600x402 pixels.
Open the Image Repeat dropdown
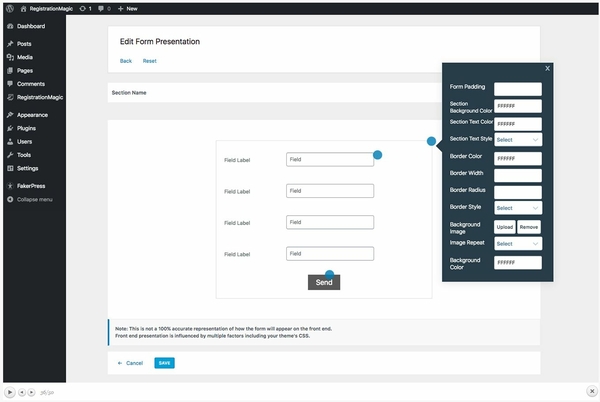(x=517, y=244)
